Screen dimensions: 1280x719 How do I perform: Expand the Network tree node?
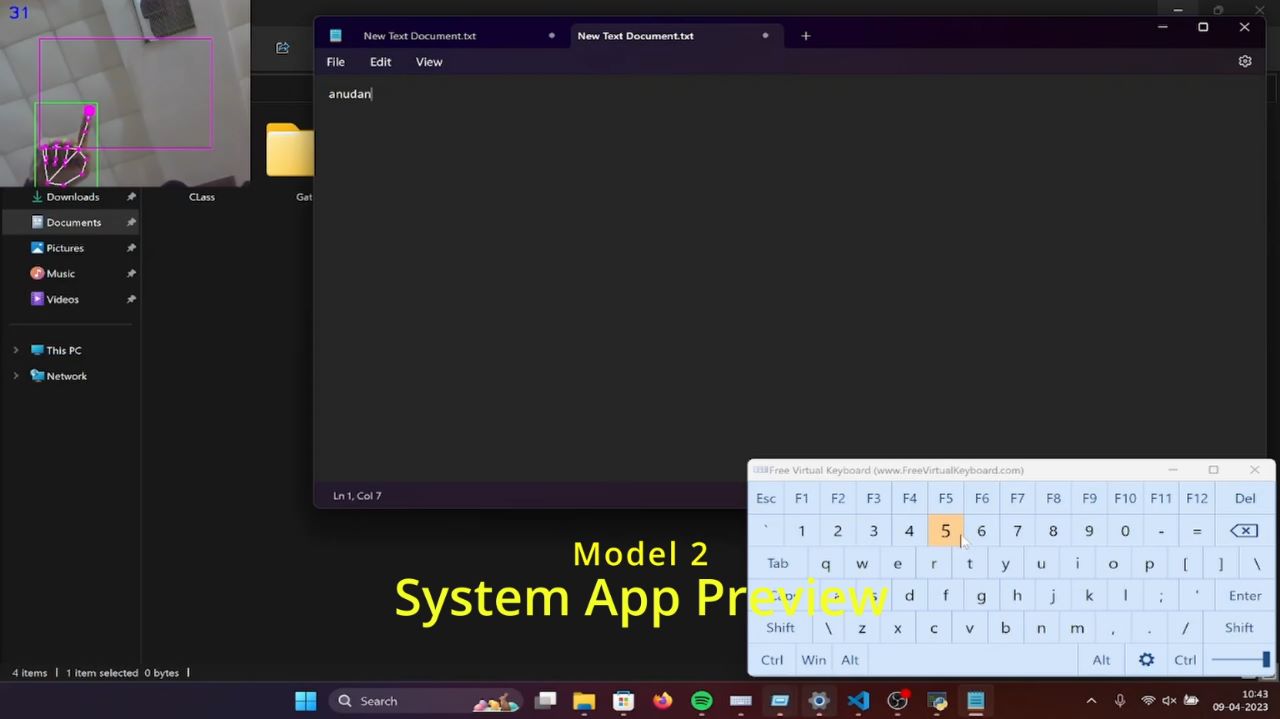click(x=16, y=376)
